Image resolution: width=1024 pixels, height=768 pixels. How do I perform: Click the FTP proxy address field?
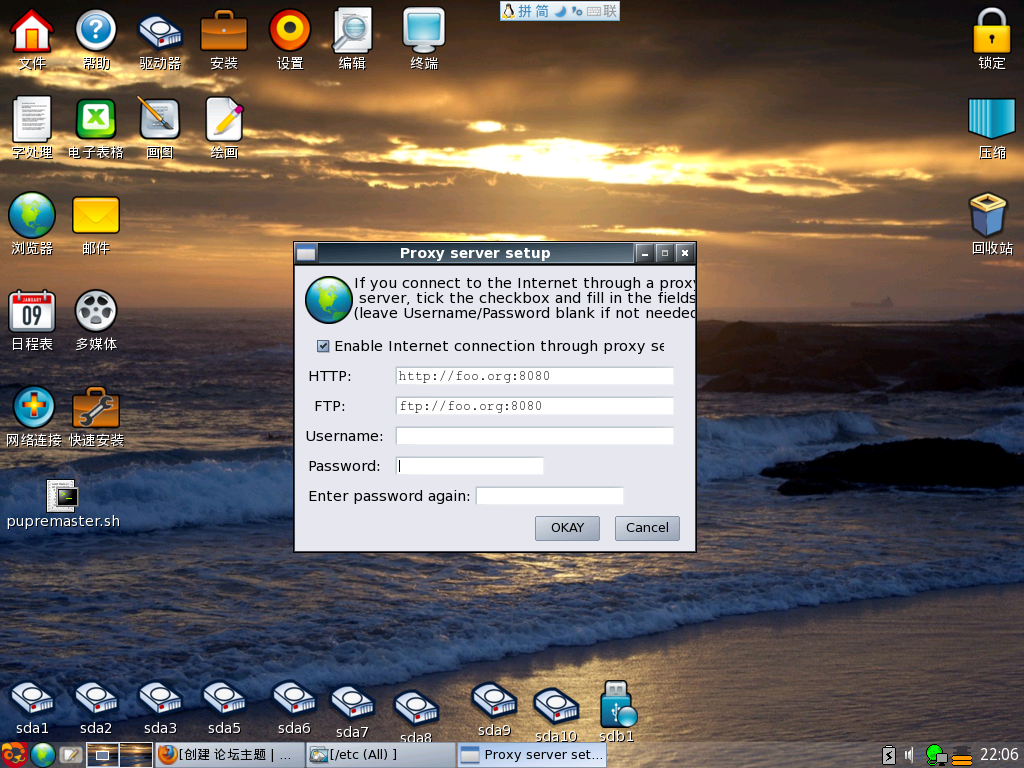534,406
